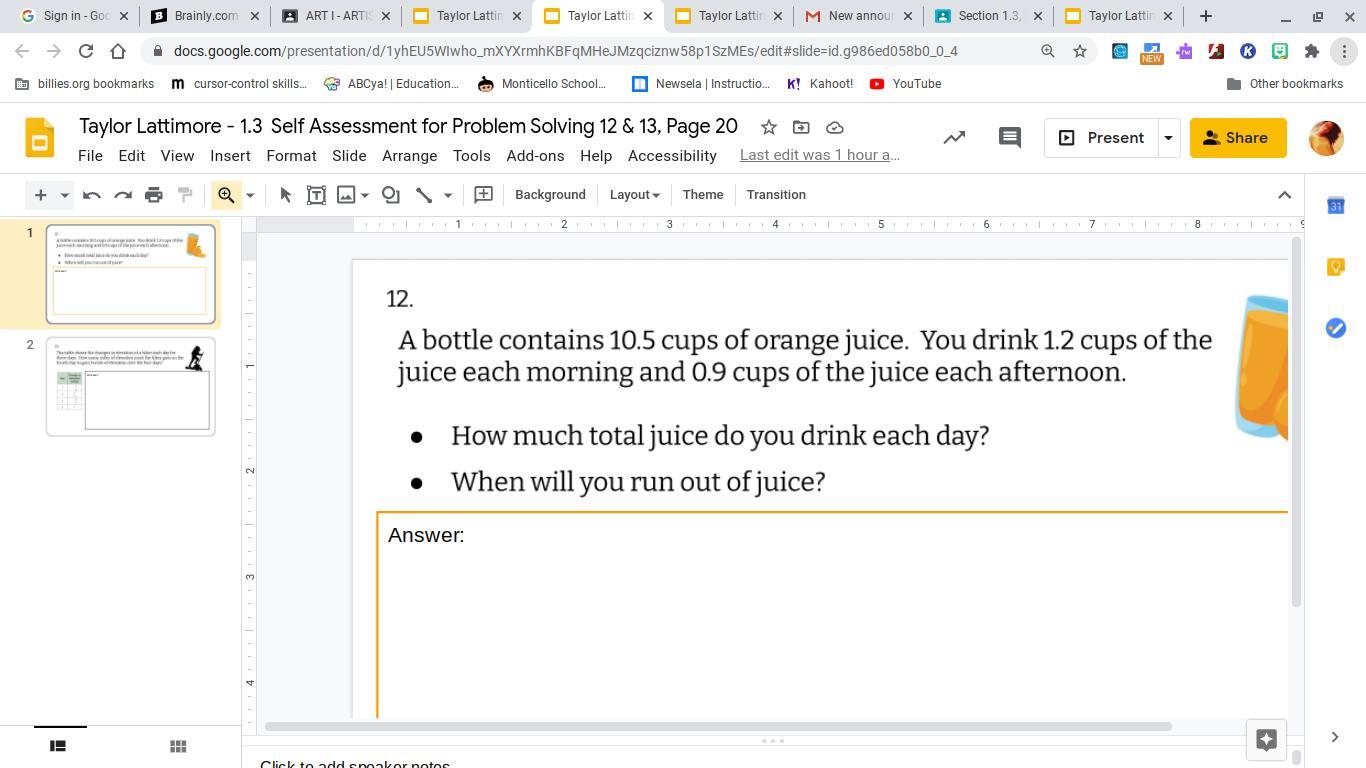Select the Text box tool
This screenshot has width=1366, height=768.
316,195
